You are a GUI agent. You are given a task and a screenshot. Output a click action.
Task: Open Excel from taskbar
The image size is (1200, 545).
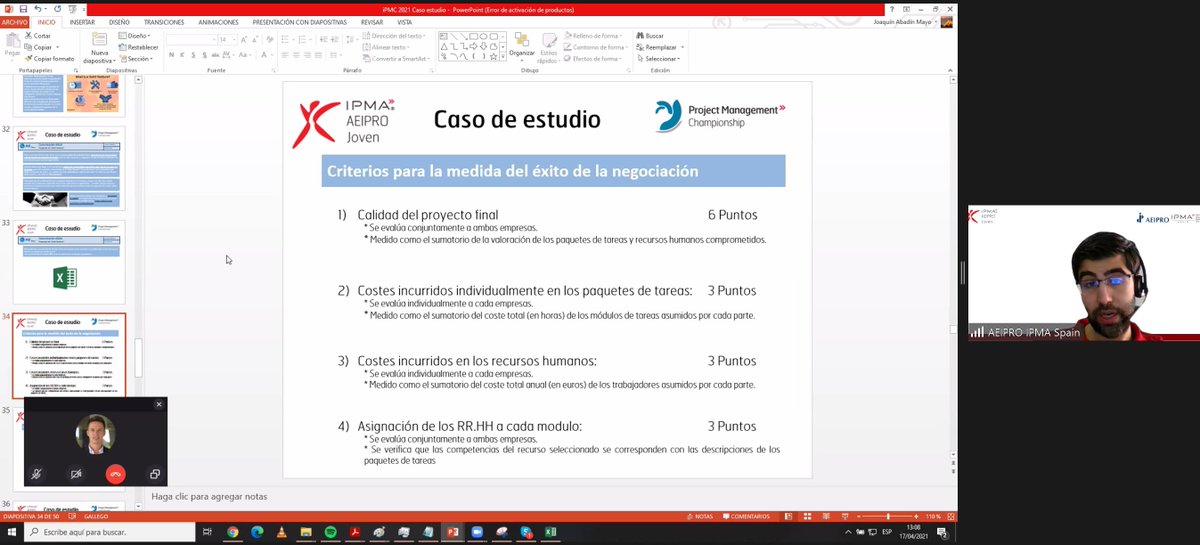click(x=549, y=532)
